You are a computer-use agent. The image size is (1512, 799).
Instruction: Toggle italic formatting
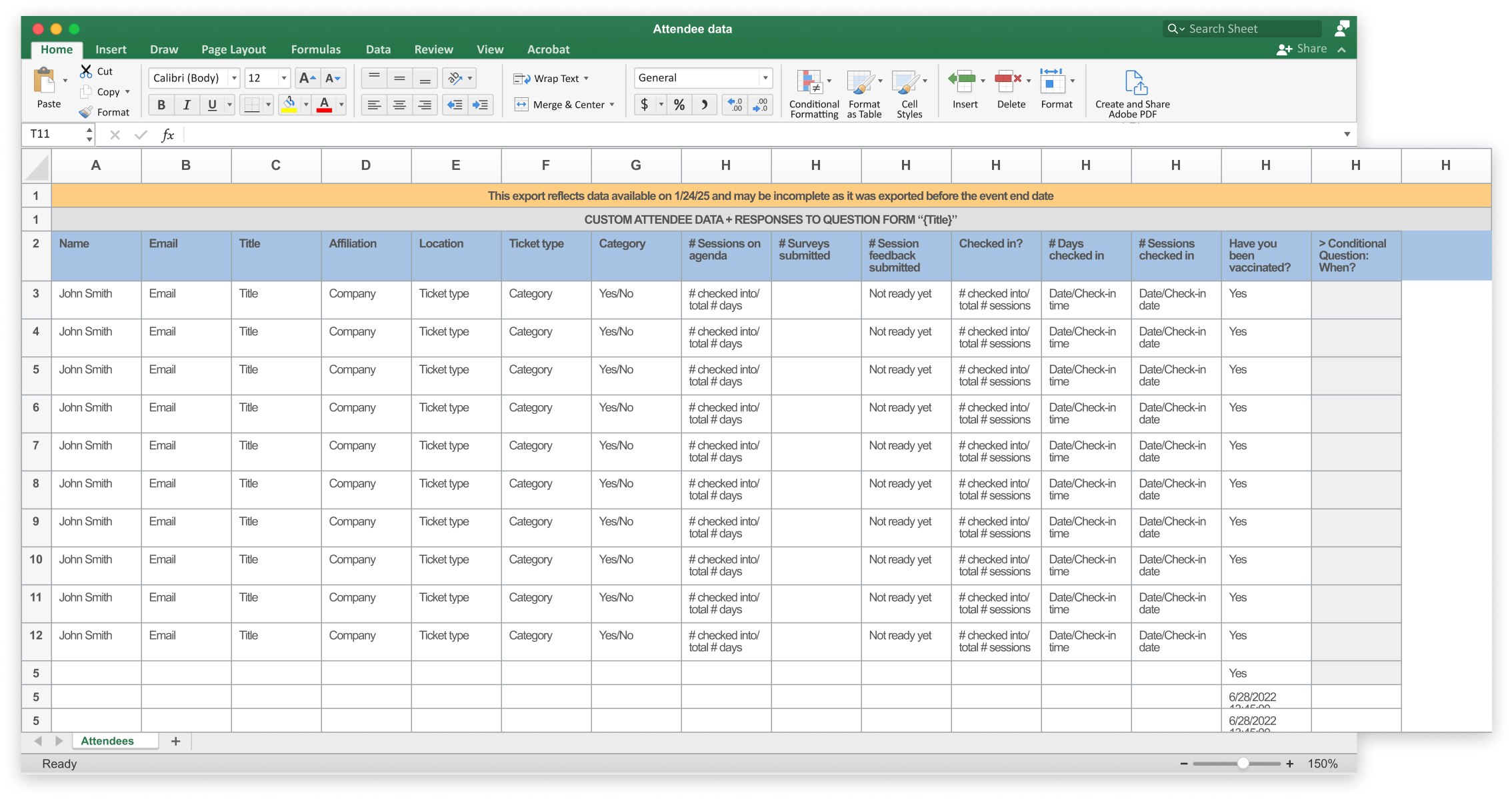(x=187, y=105)
